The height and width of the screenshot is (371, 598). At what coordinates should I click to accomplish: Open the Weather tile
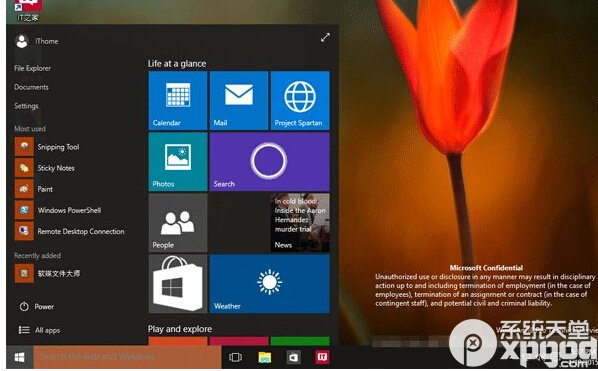(x=270, y=284)
